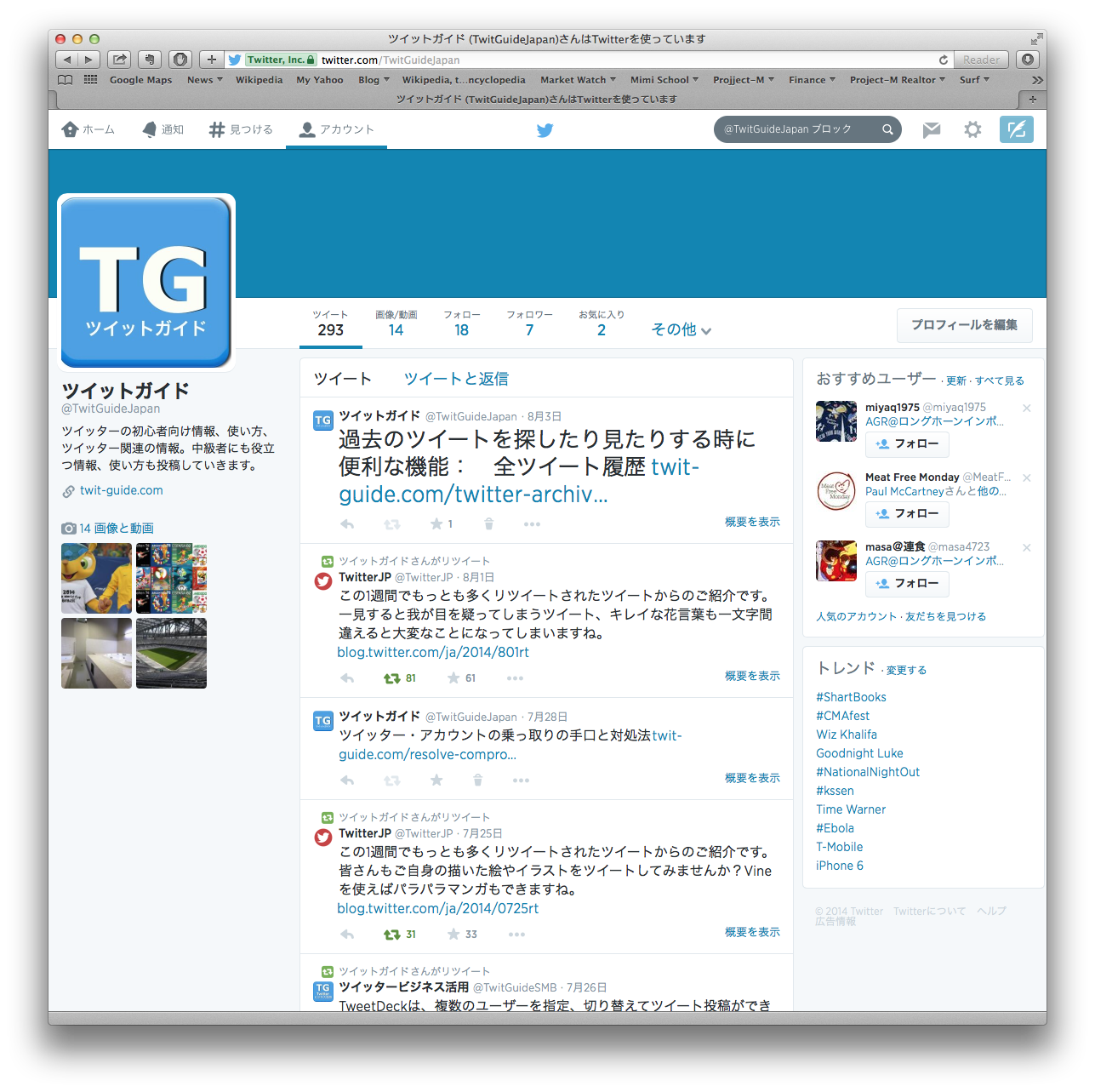
Task: Open stadium photo thumbnail
Action: pyautogui.click(x=171, y=654)
